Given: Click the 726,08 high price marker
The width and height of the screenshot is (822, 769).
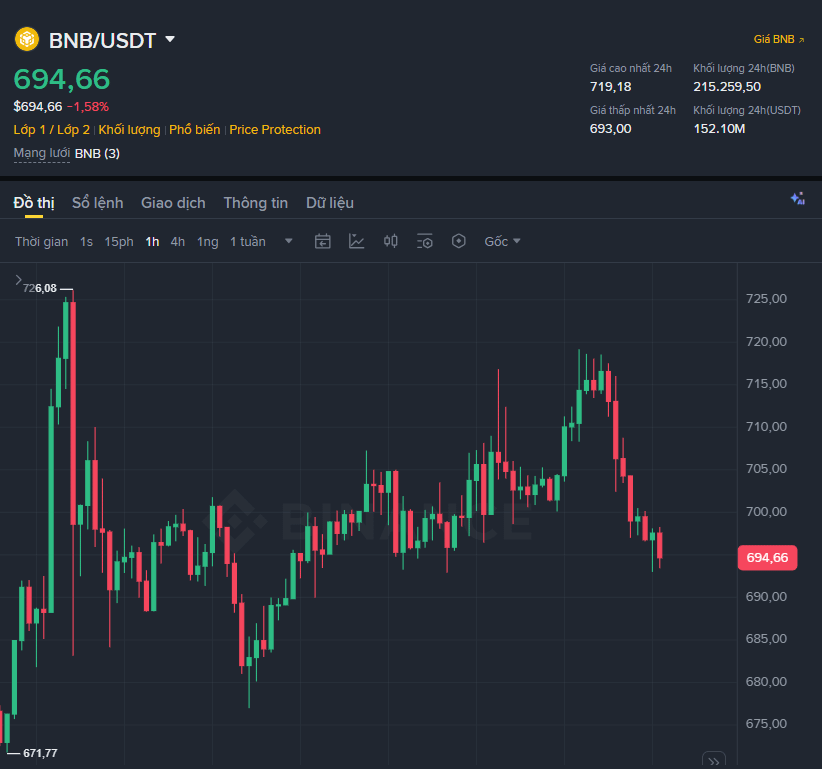Looking at the screenshot, I should [x=40, y=288].
